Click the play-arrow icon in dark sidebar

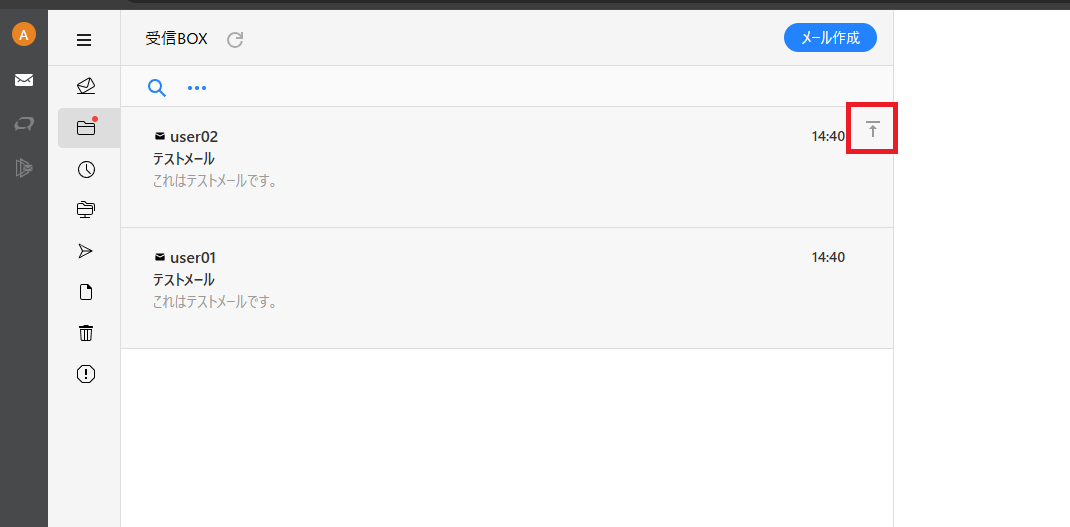24,167
